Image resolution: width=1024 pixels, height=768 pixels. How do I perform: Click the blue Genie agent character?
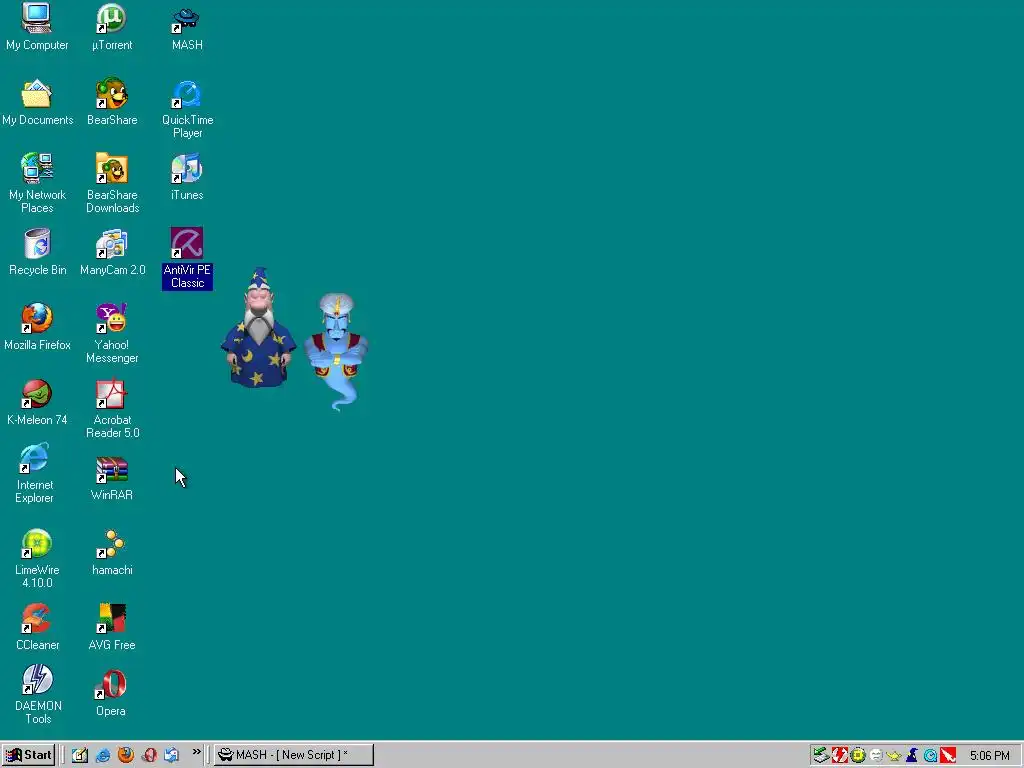(x=336, y=351)
